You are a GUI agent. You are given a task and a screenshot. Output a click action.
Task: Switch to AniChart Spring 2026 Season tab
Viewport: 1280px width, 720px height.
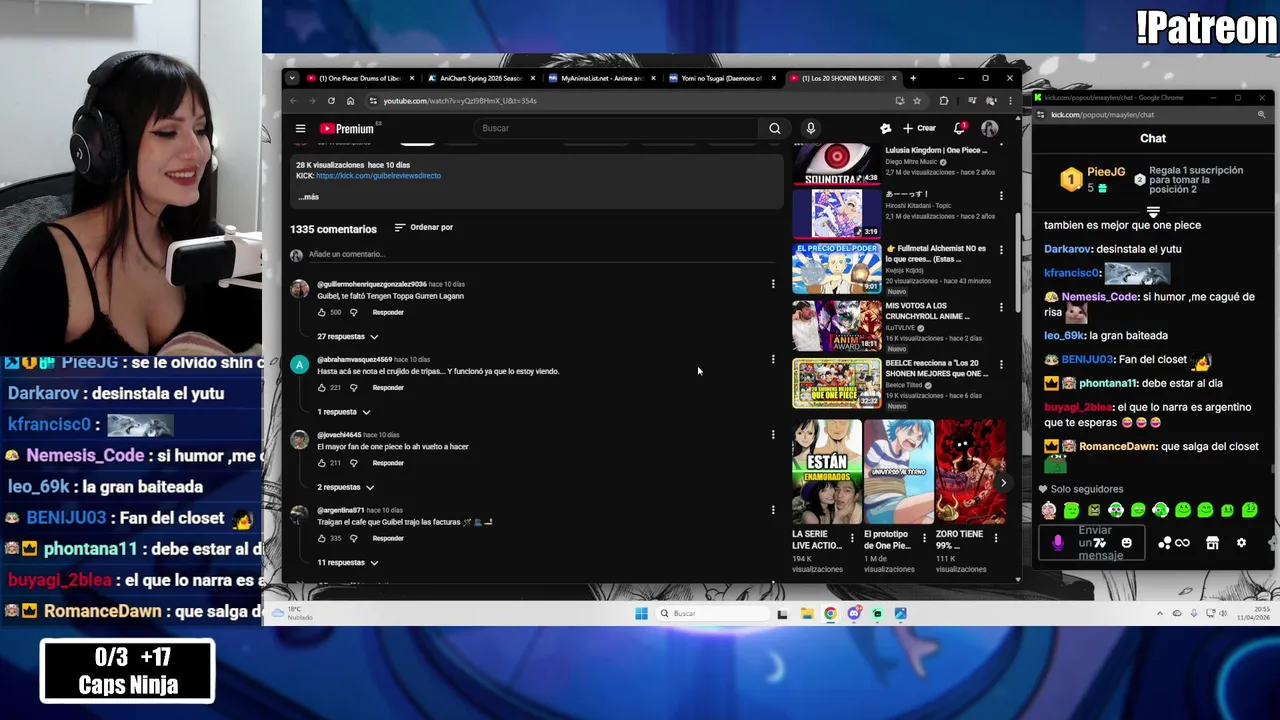[x=480, y=78]
